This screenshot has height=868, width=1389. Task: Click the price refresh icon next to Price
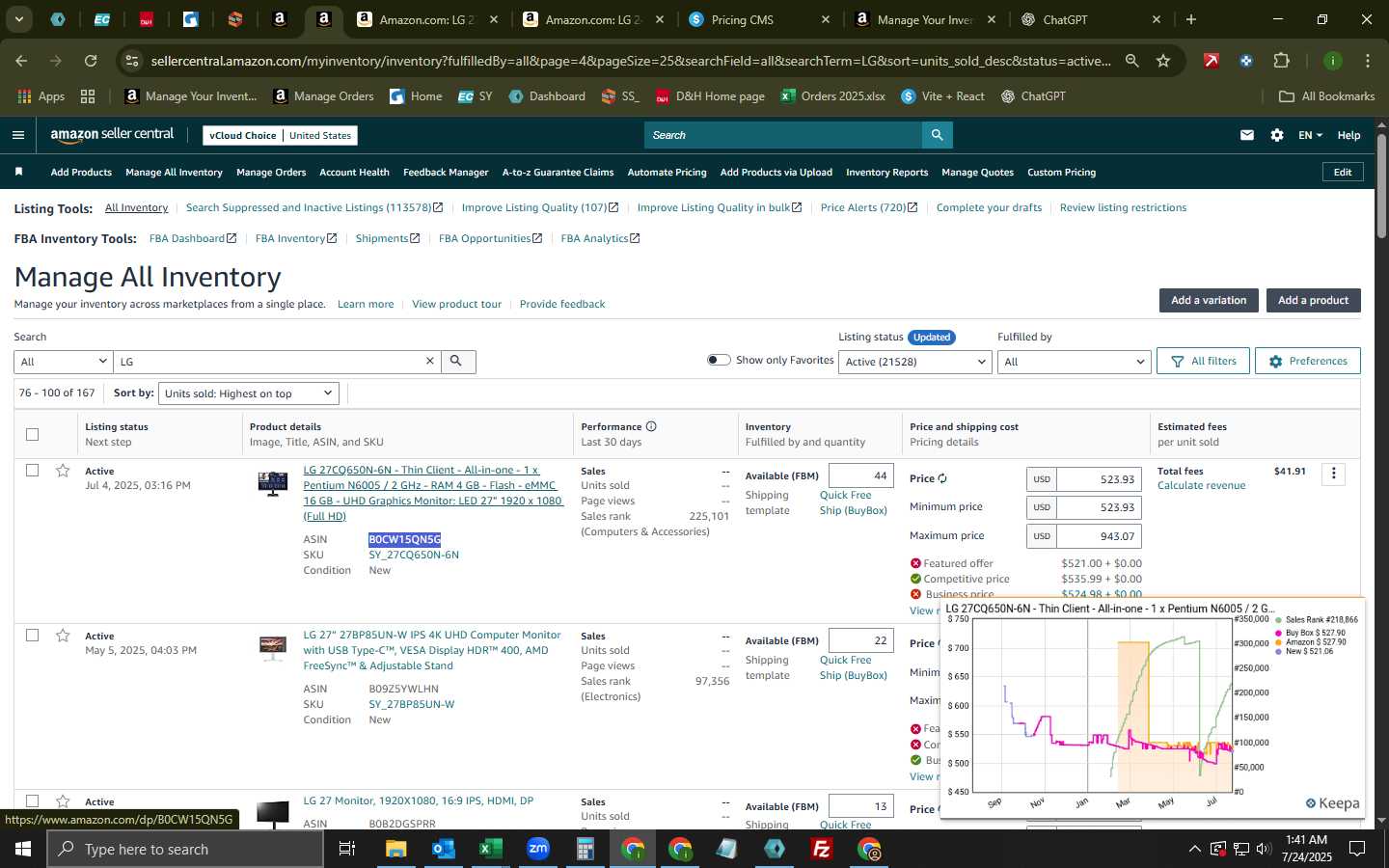coord(942,478)
